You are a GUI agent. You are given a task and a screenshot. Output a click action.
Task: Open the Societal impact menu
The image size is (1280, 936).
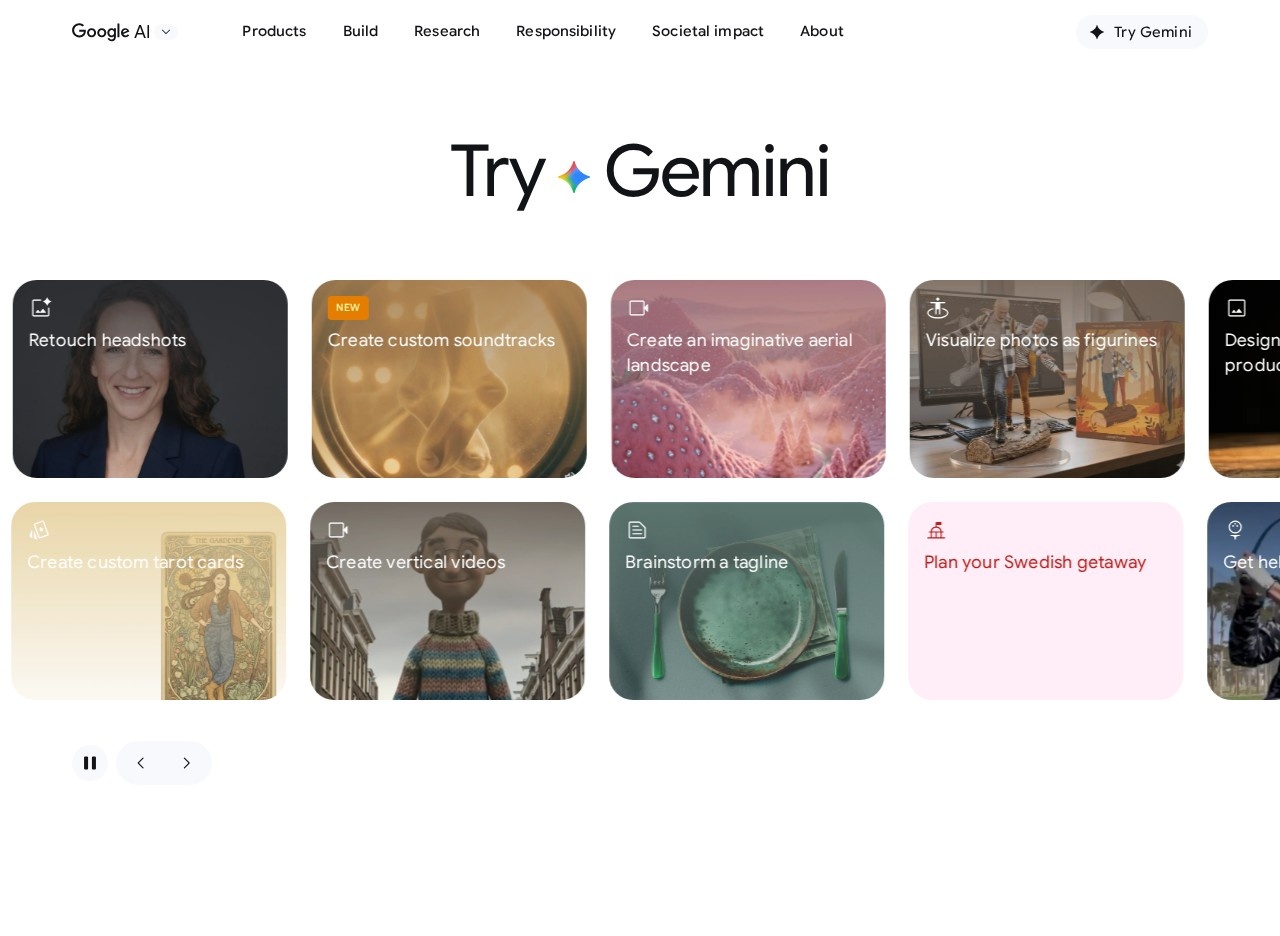click(708, 31)
